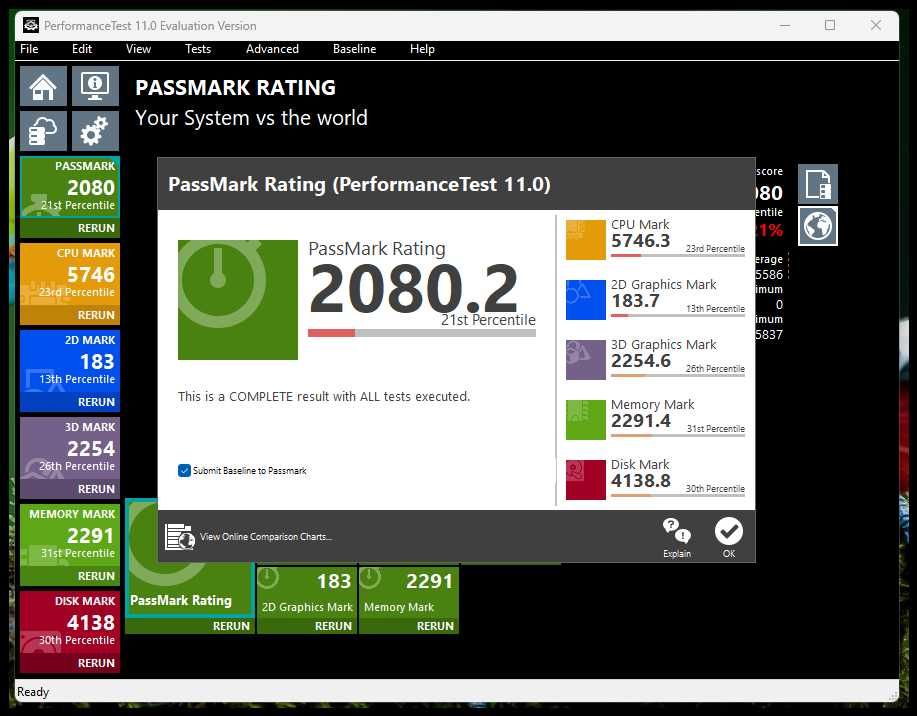Image resolution: width=917 pixels, height=716 pixels.
Task: Click the Memory Mark percentile bar
Action: (678, 436)
